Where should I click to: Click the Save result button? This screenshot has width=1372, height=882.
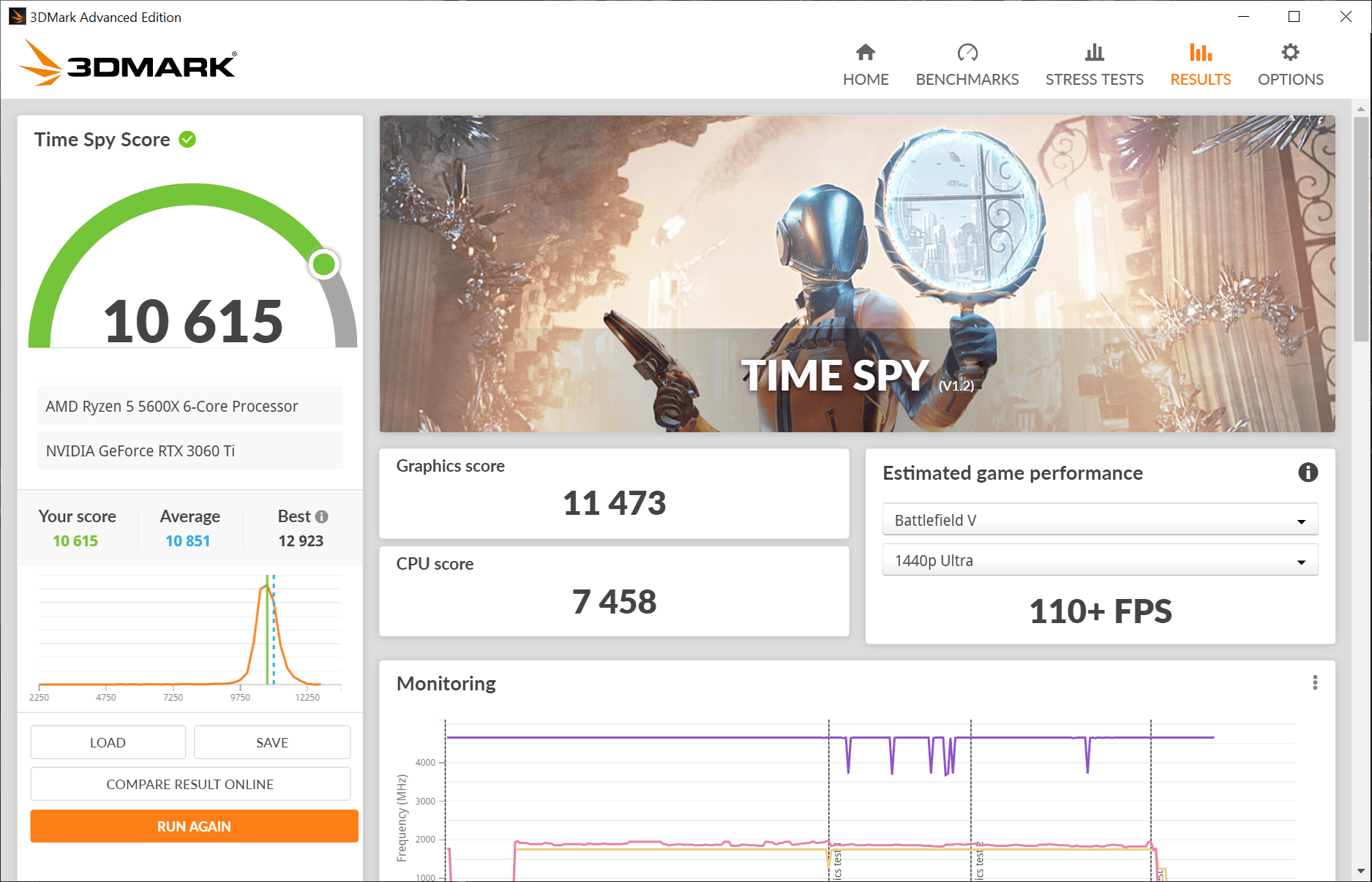point(272,742)
